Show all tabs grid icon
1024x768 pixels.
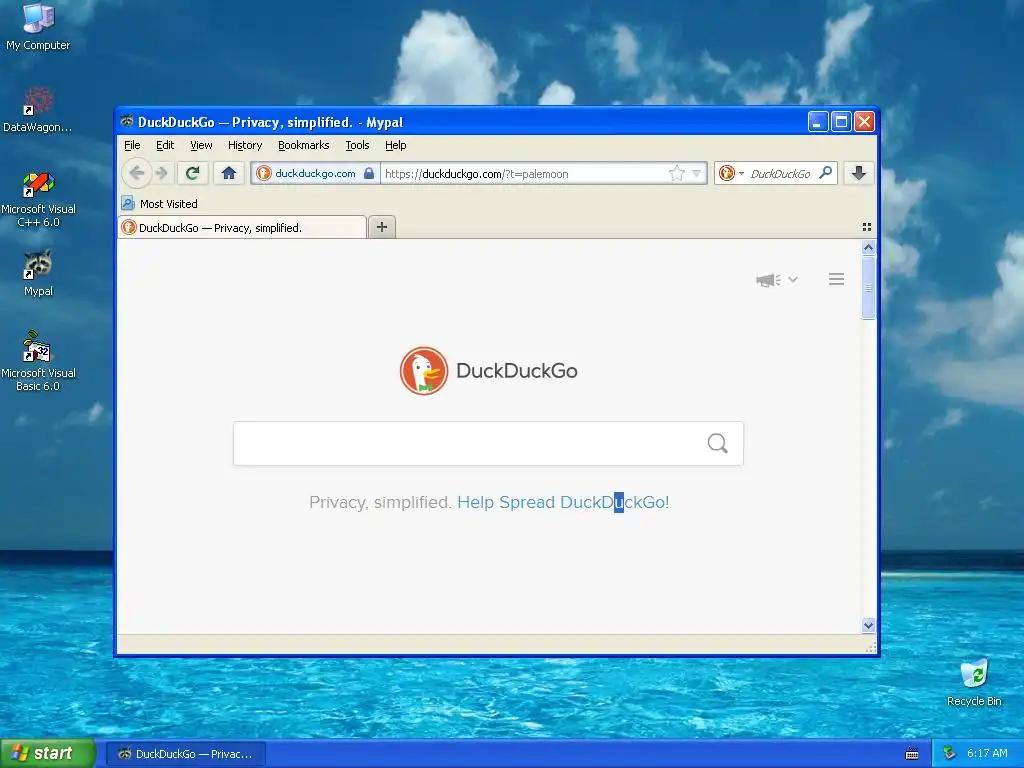pyautogui.click(x=867, y=227)
